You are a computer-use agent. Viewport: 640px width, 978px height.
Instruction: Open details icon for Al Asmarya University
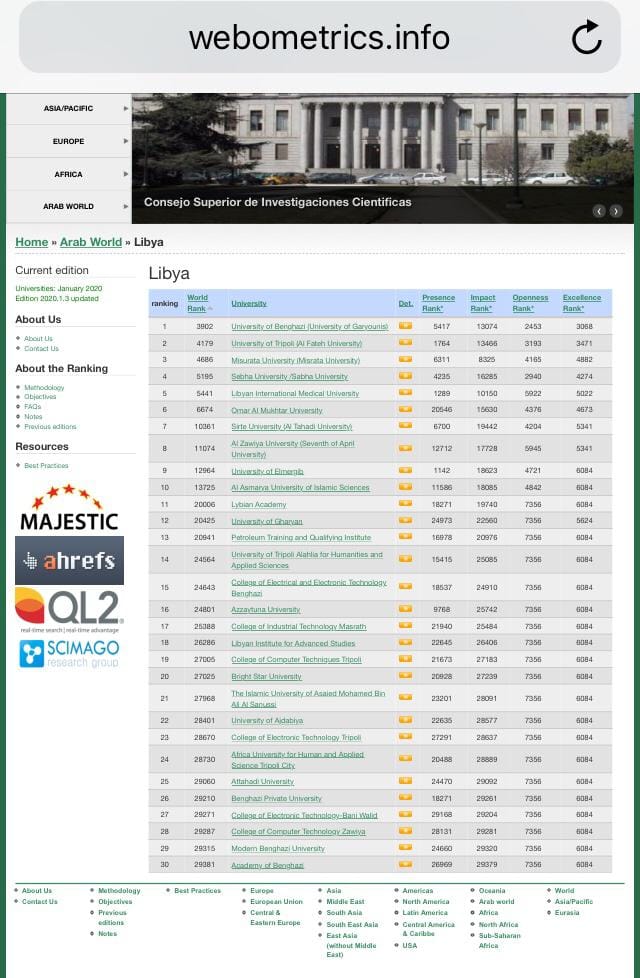click(405, 487)
